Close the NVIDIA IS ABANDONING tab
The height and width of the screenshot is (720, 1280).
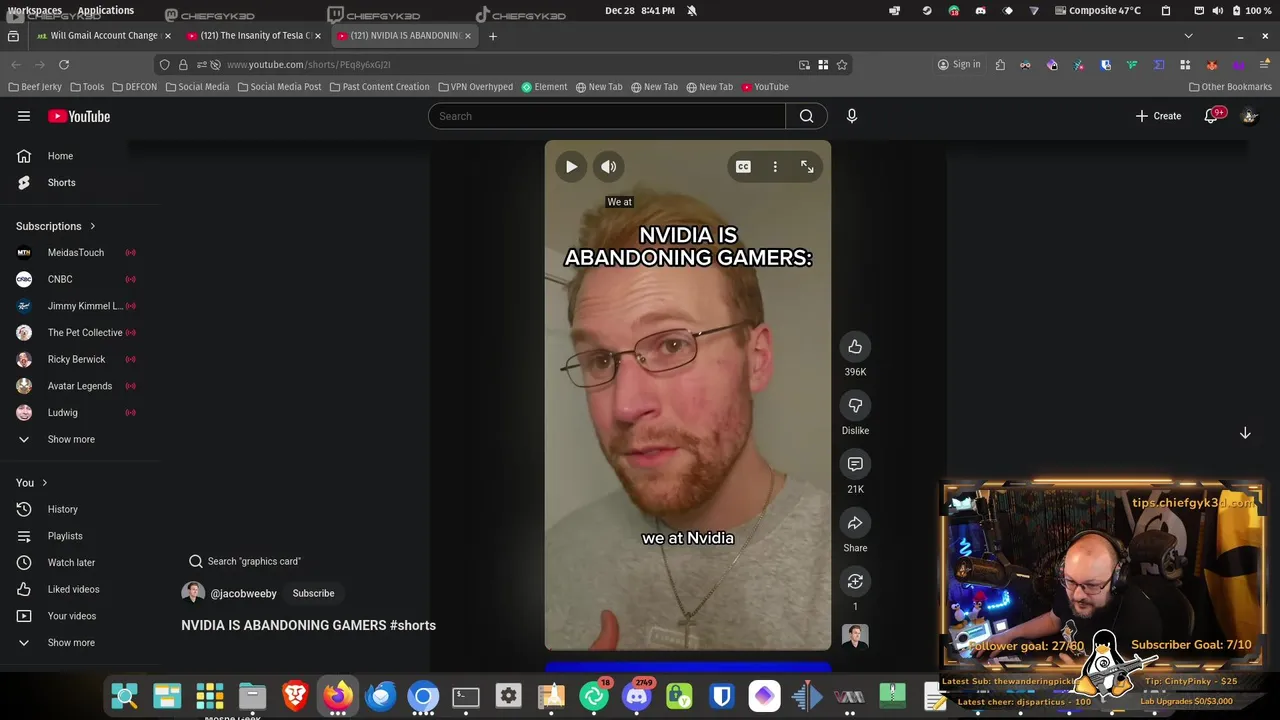[x=467, y=36]
